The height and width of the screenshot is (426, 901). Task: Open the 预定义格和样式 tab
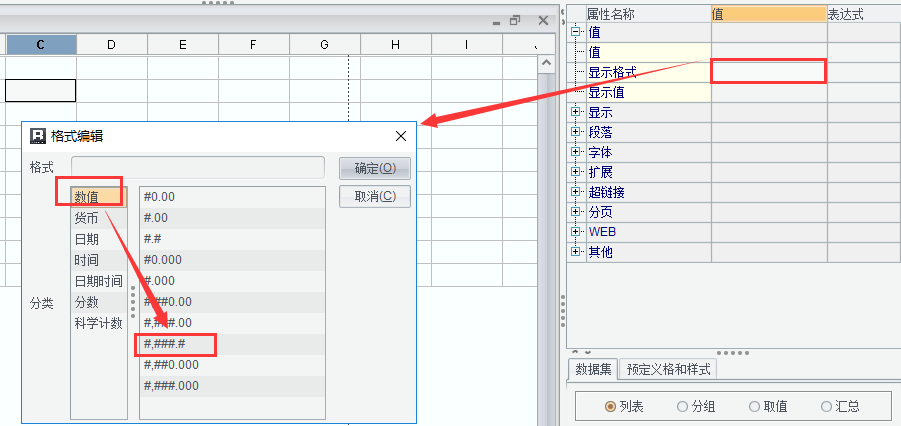[668, 369]
